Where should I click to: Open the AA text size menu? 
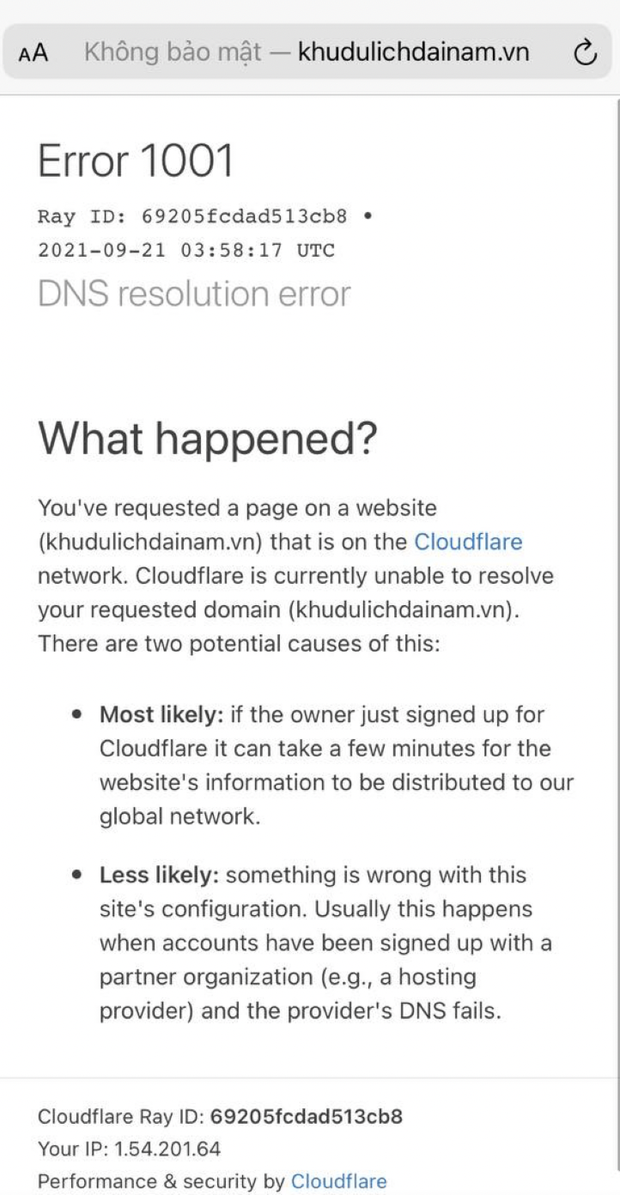(34, 53)
